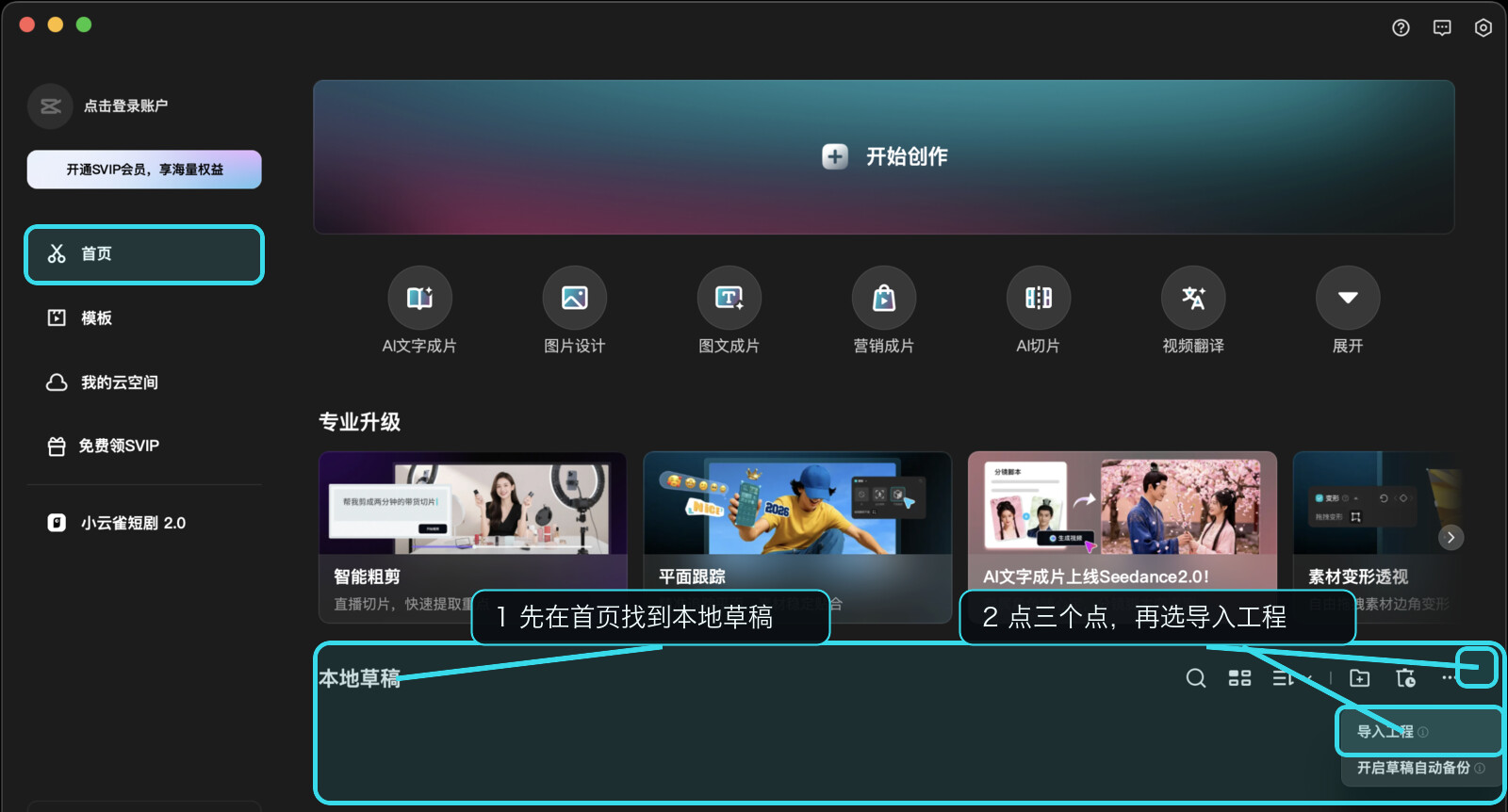
Task: Open 小云雀短剧 2.0 in the sidebar
Action: (144, 523)
